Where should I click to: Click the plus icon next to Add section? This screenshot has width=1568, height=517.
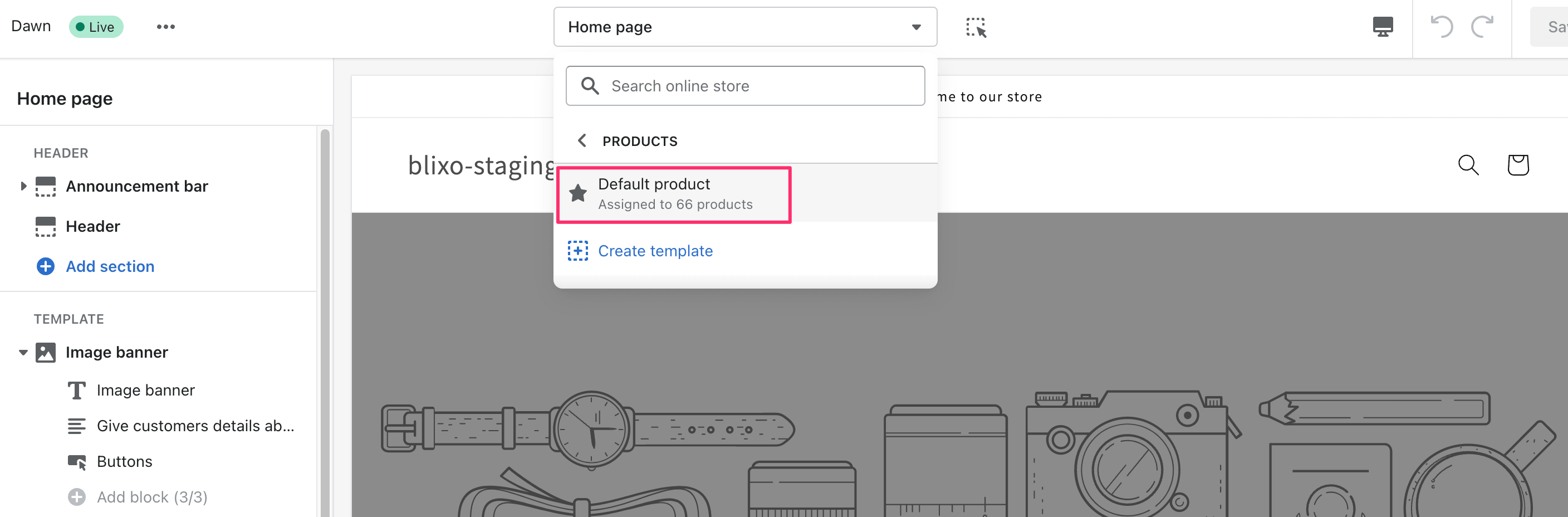click(x=46, y=266)
